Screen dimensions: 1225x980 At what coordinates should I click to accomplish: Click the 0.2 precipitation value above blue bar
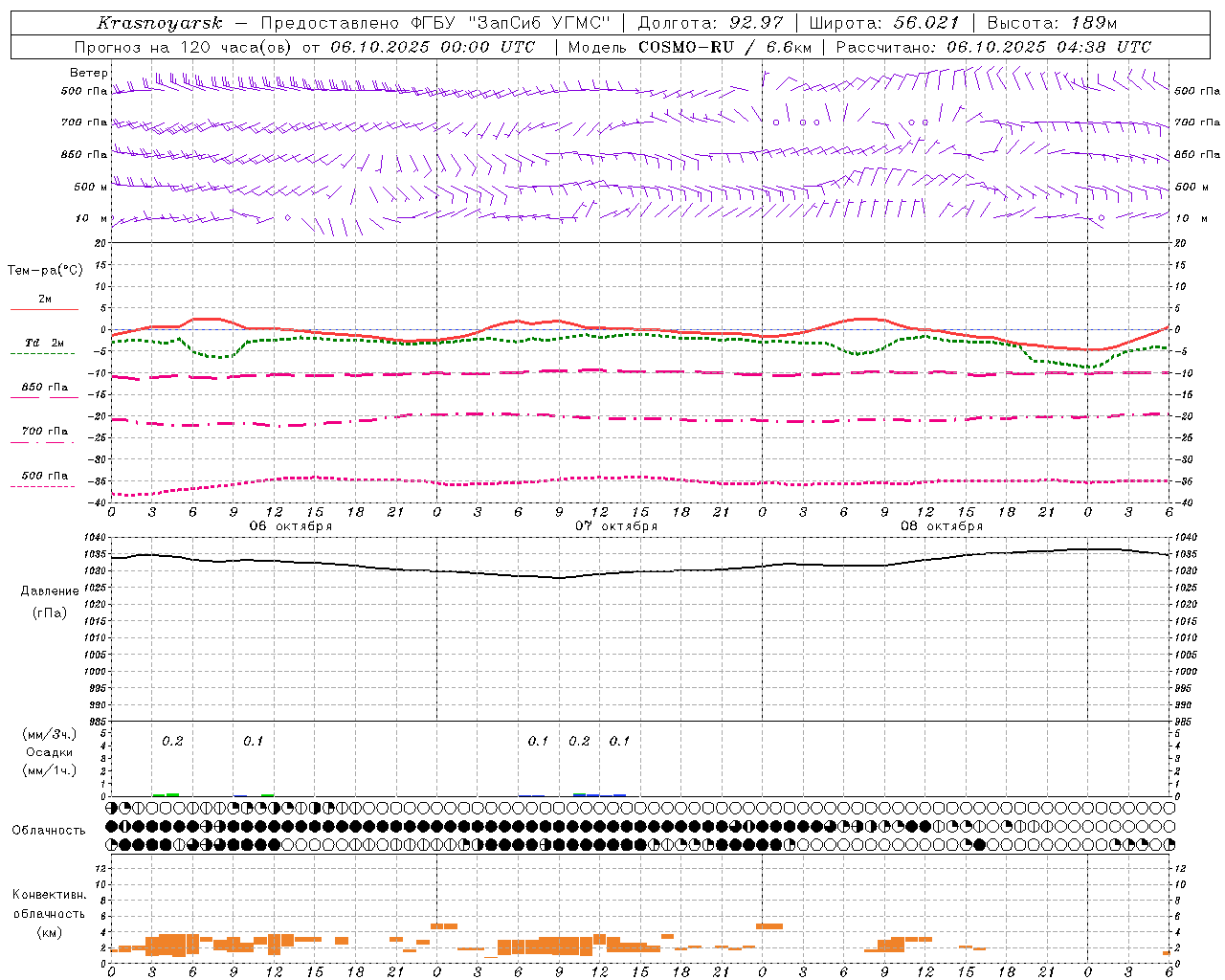point(579,741)
